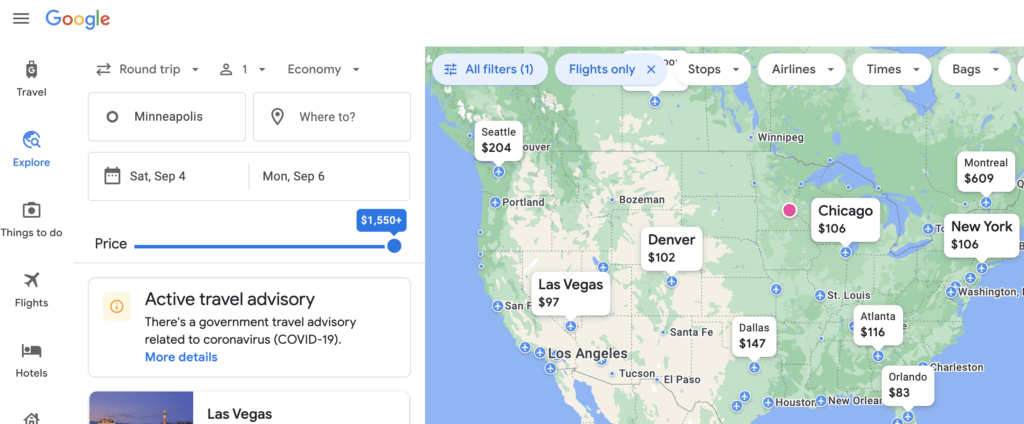Viewport: 1024px width, 424px height.
Task: Select the Explore globe icon
Action: coord(31,139)
